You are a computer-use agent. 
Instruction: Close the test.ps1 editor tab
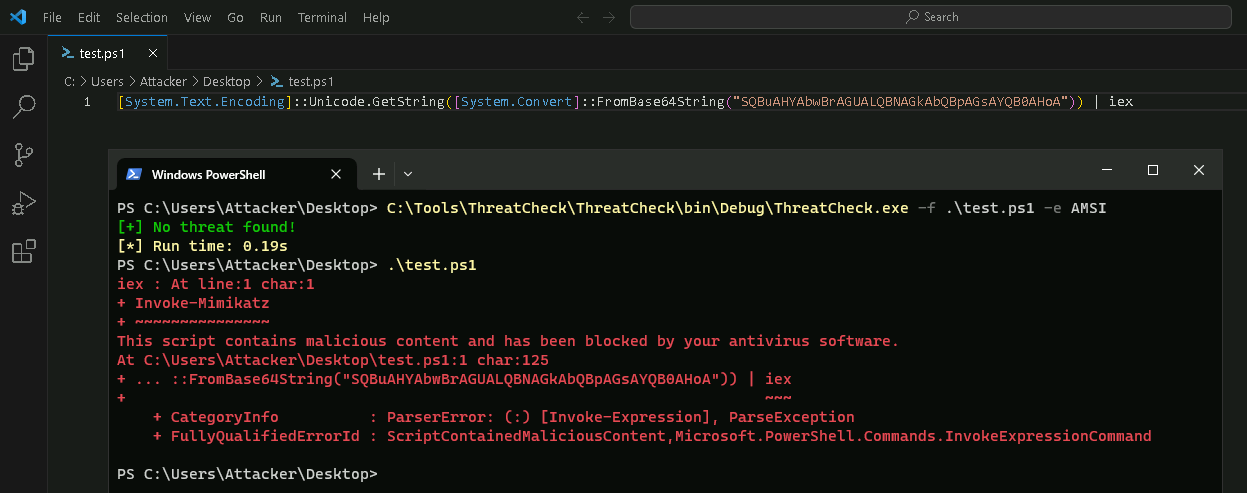[152, 53]
